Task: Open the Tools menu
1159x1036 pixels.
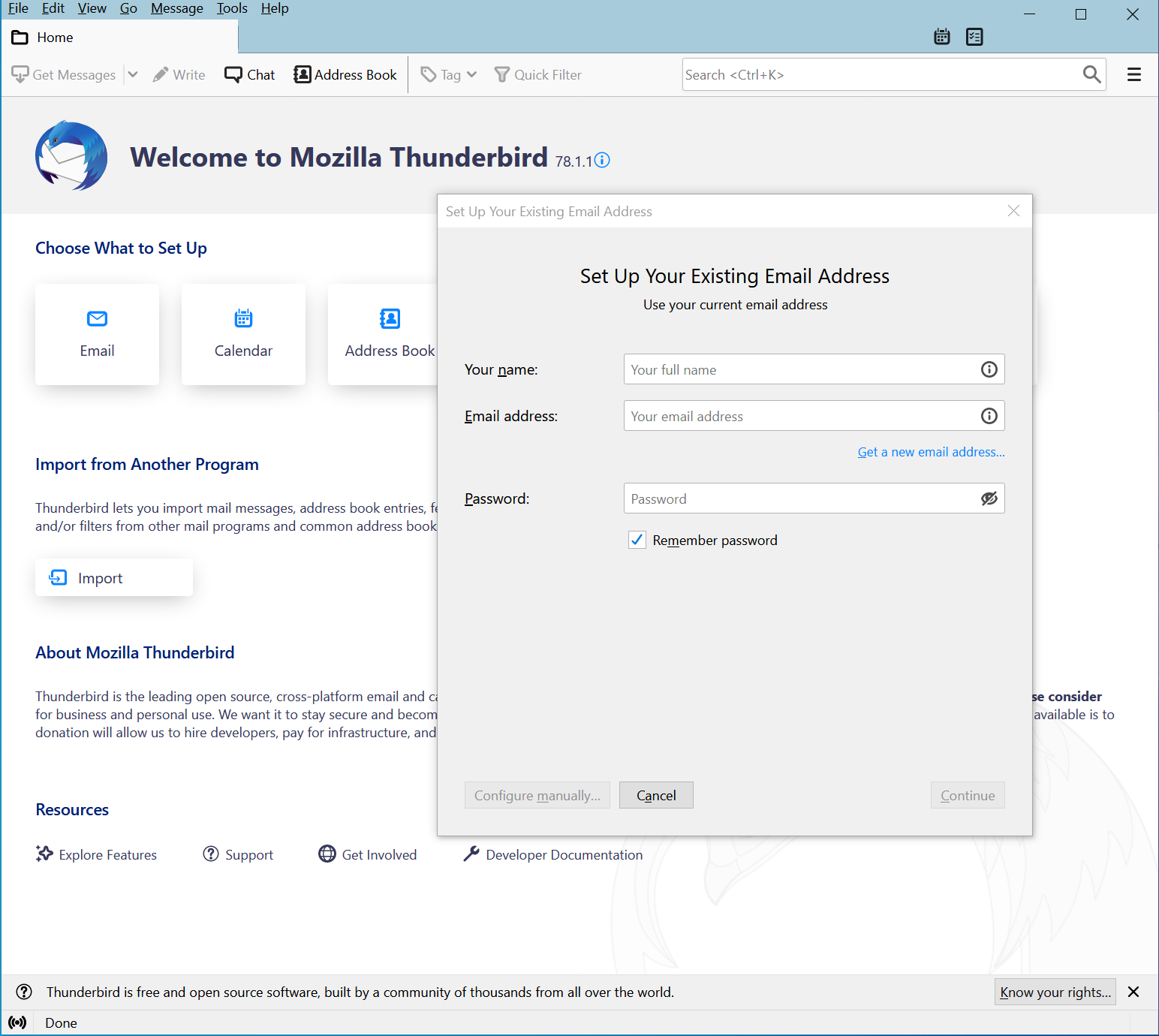Action: pyautogui.click(x=232, y=8)
